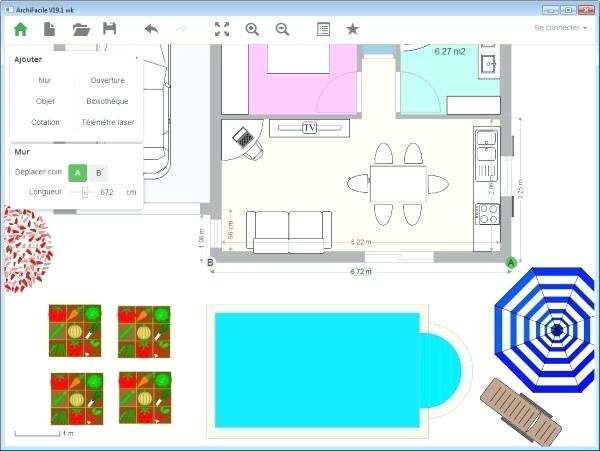
Task: Zoom out of the floor plan
Action: click(283, 29)
